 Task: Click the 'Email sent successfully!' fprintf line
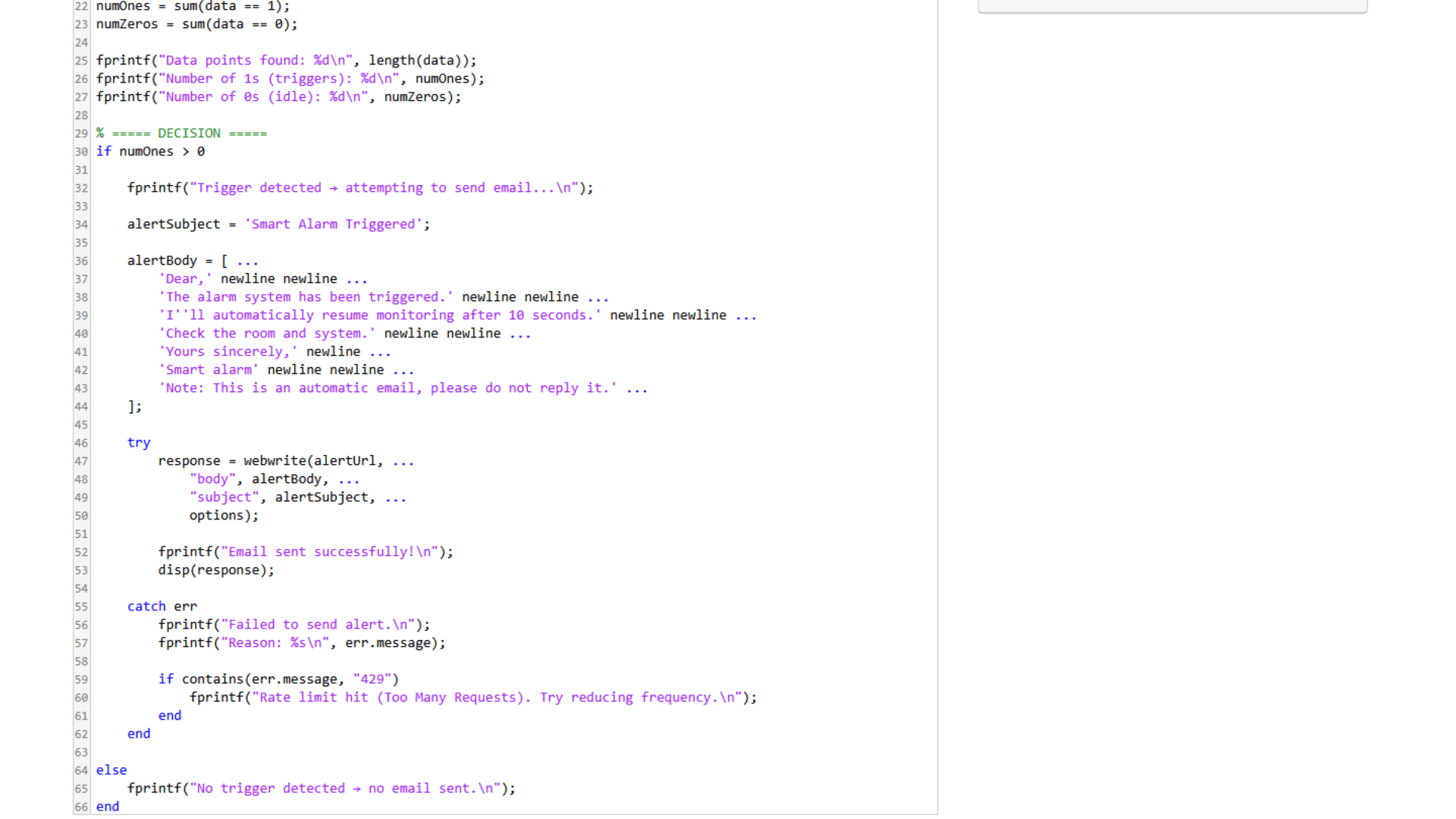pos(306,552)
